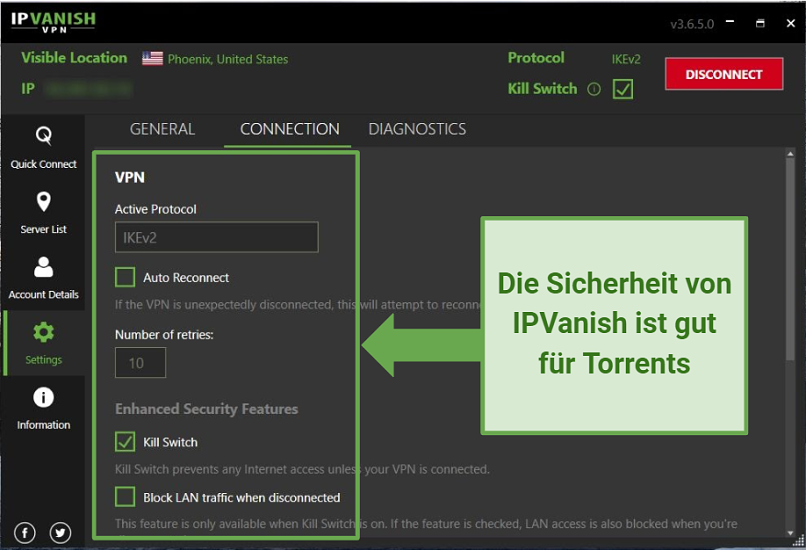This screenshot has height=551, width=806.
Task: Enable Block LAN traffic when disconnected
Action: tap(125, 497)
